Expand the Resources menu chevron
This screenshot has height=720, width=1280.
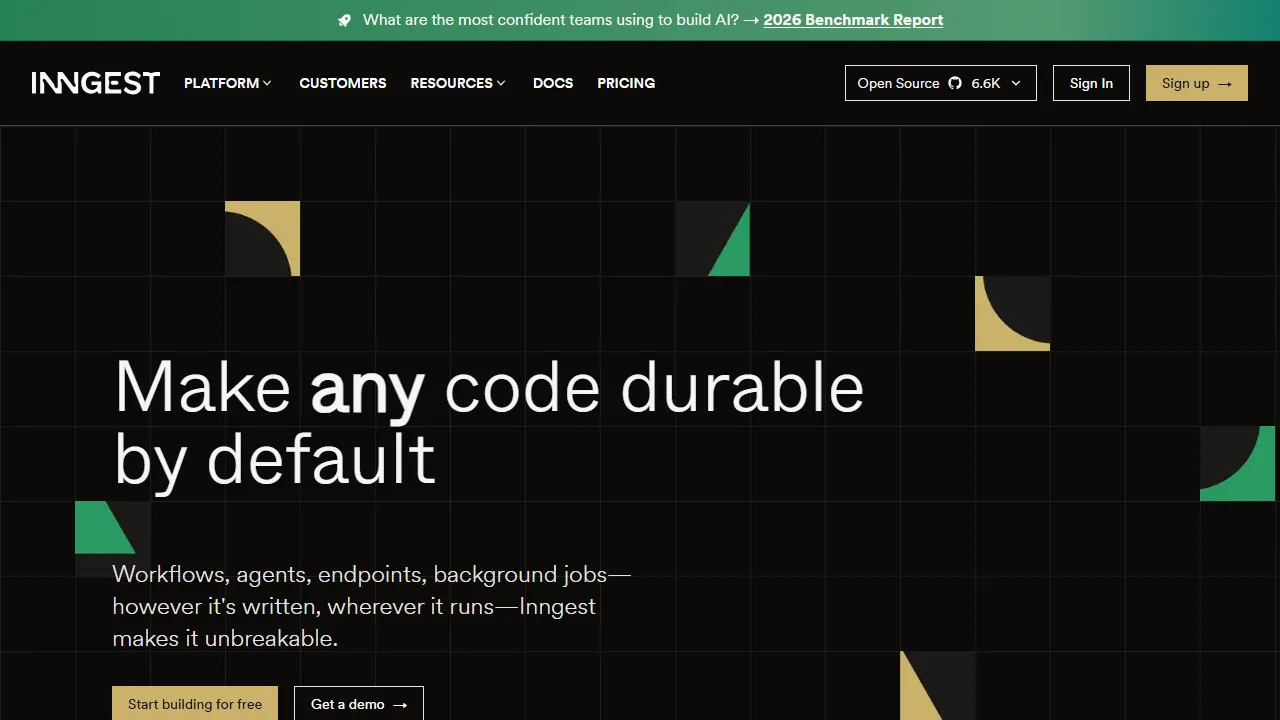click(501, 83)
